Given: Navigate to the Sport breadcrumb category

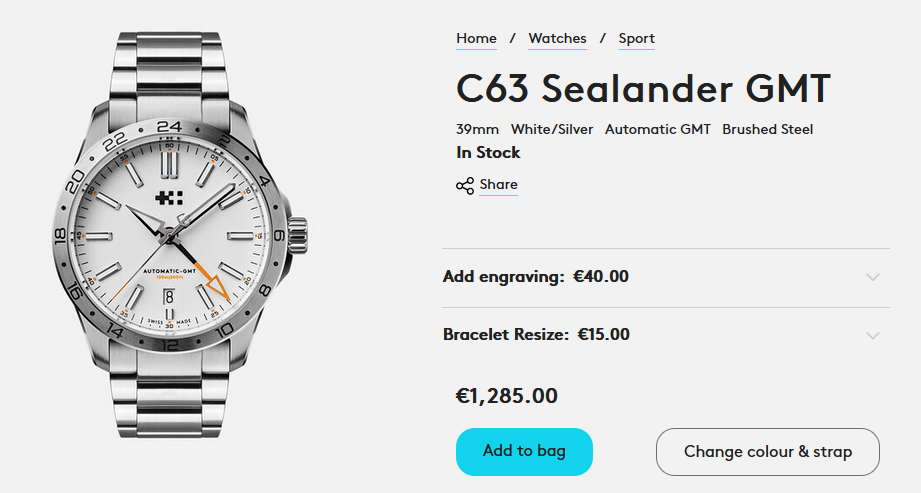Looking at the screenshot, I should coord(636,39).
